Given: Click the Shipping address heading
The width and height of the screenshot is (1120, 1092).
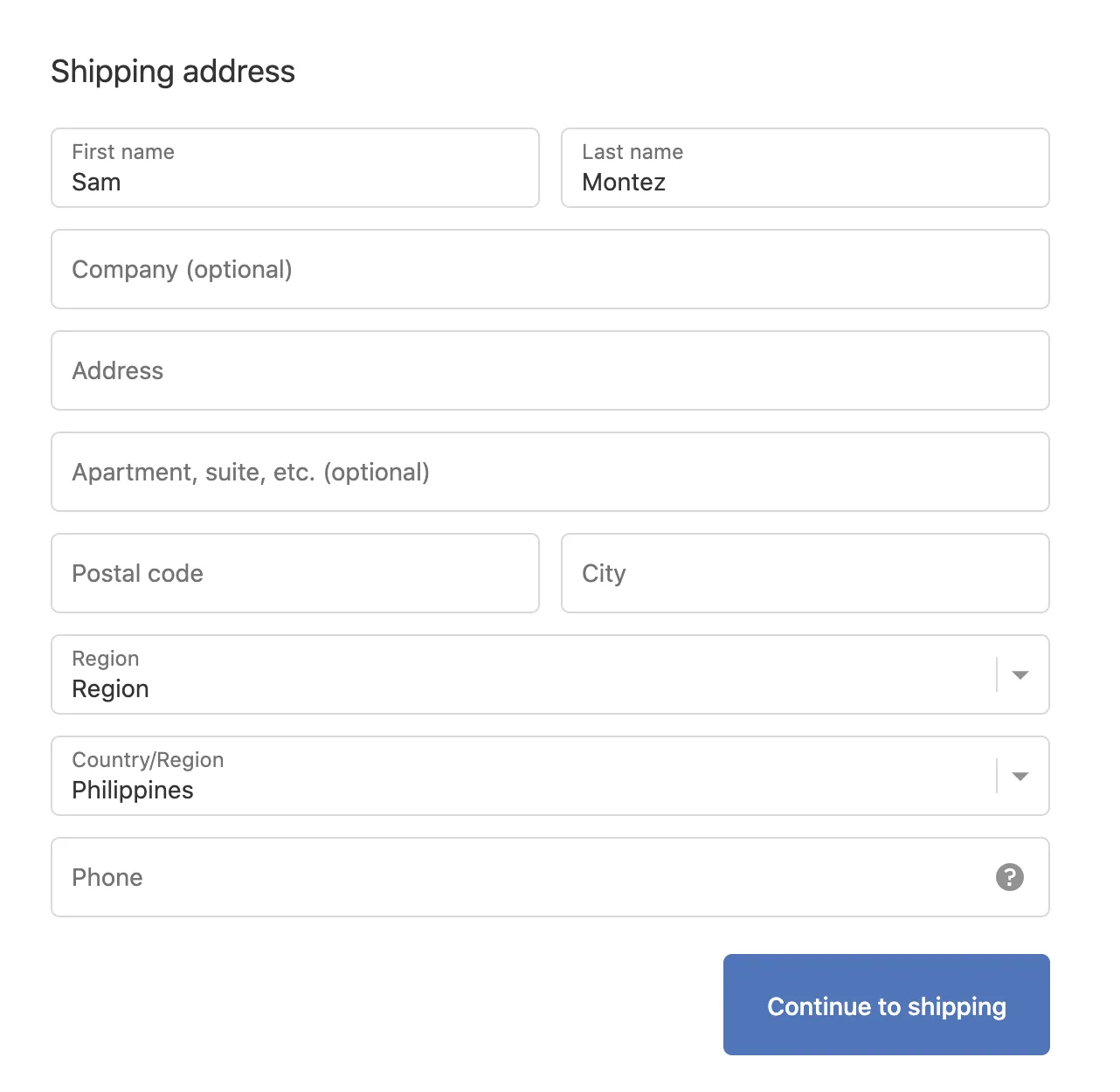Looking at the screenshot, I should tap(173, 72).
